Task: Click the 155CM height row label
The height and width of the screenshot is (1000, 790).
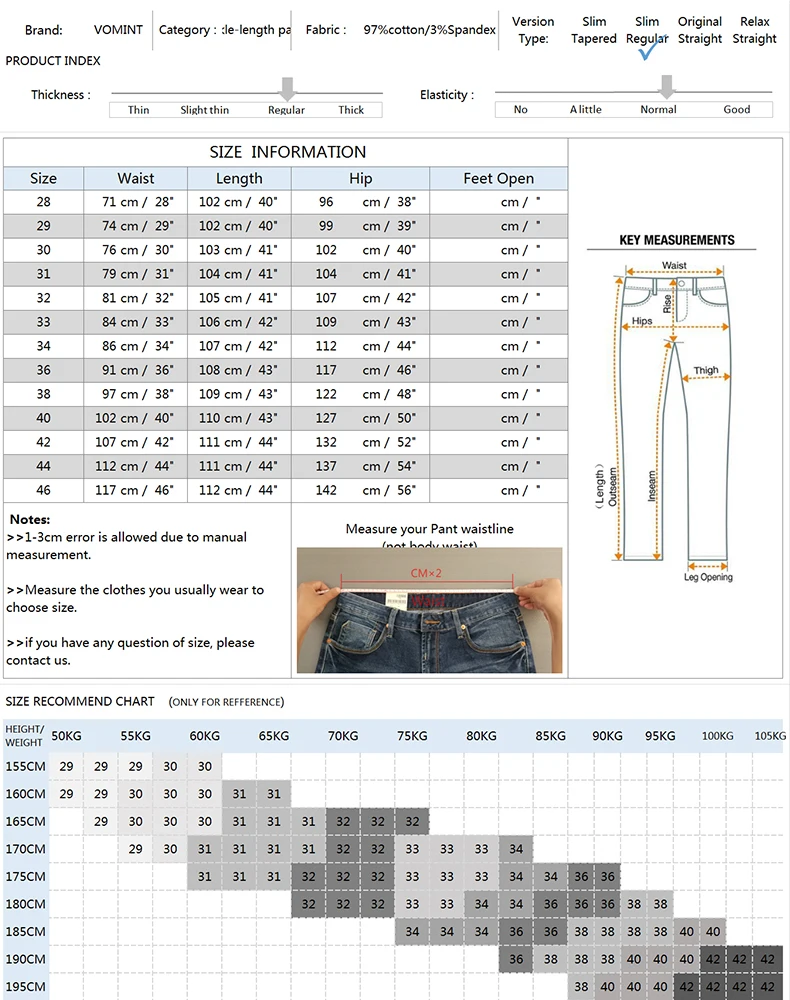Action: point(26,766)
